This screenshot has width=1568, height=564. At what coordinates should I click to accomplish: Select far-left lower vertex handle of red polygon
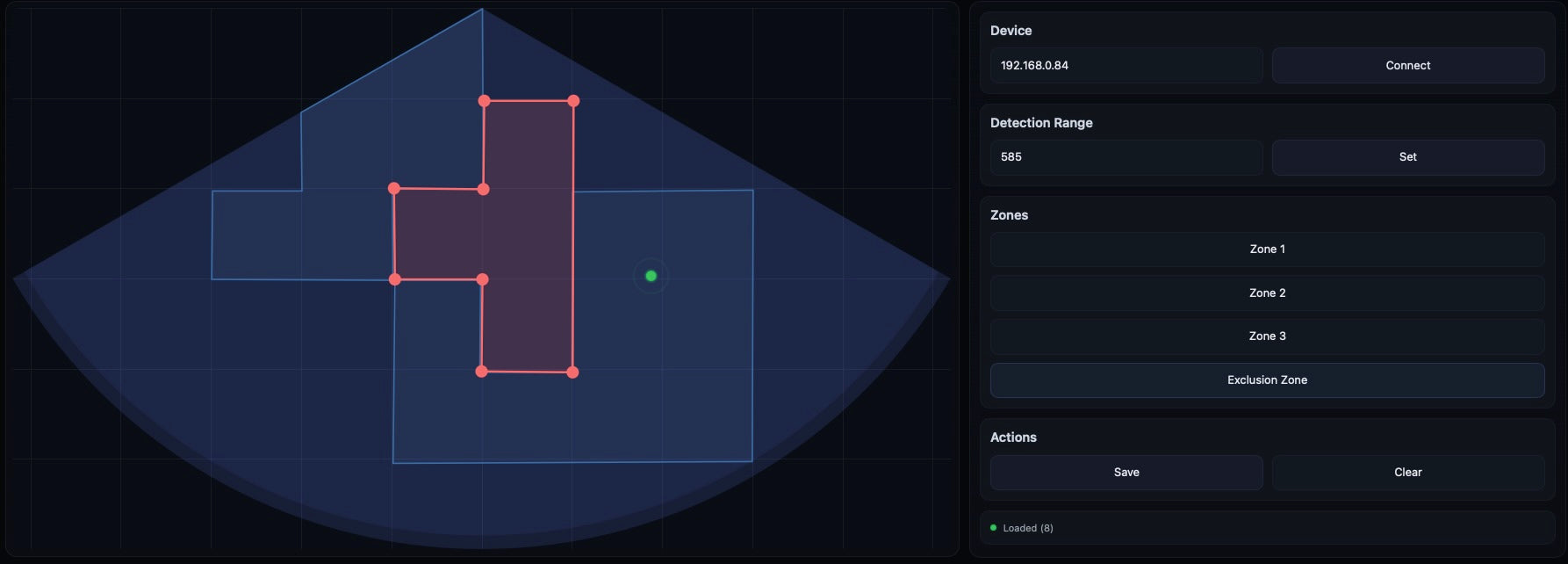pyautogui.click(x=395, y=279)
